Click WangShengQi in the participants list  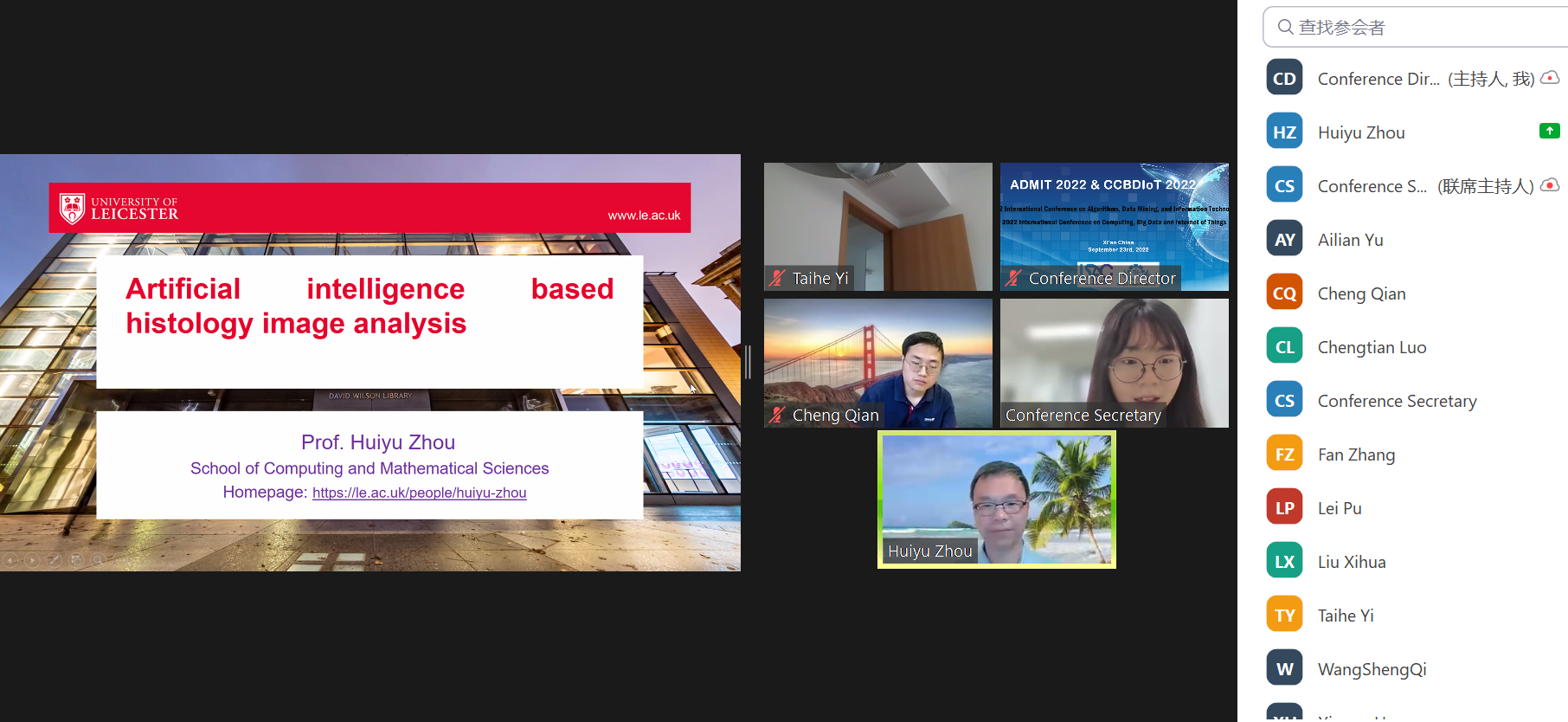click(x=1372, y=669)
